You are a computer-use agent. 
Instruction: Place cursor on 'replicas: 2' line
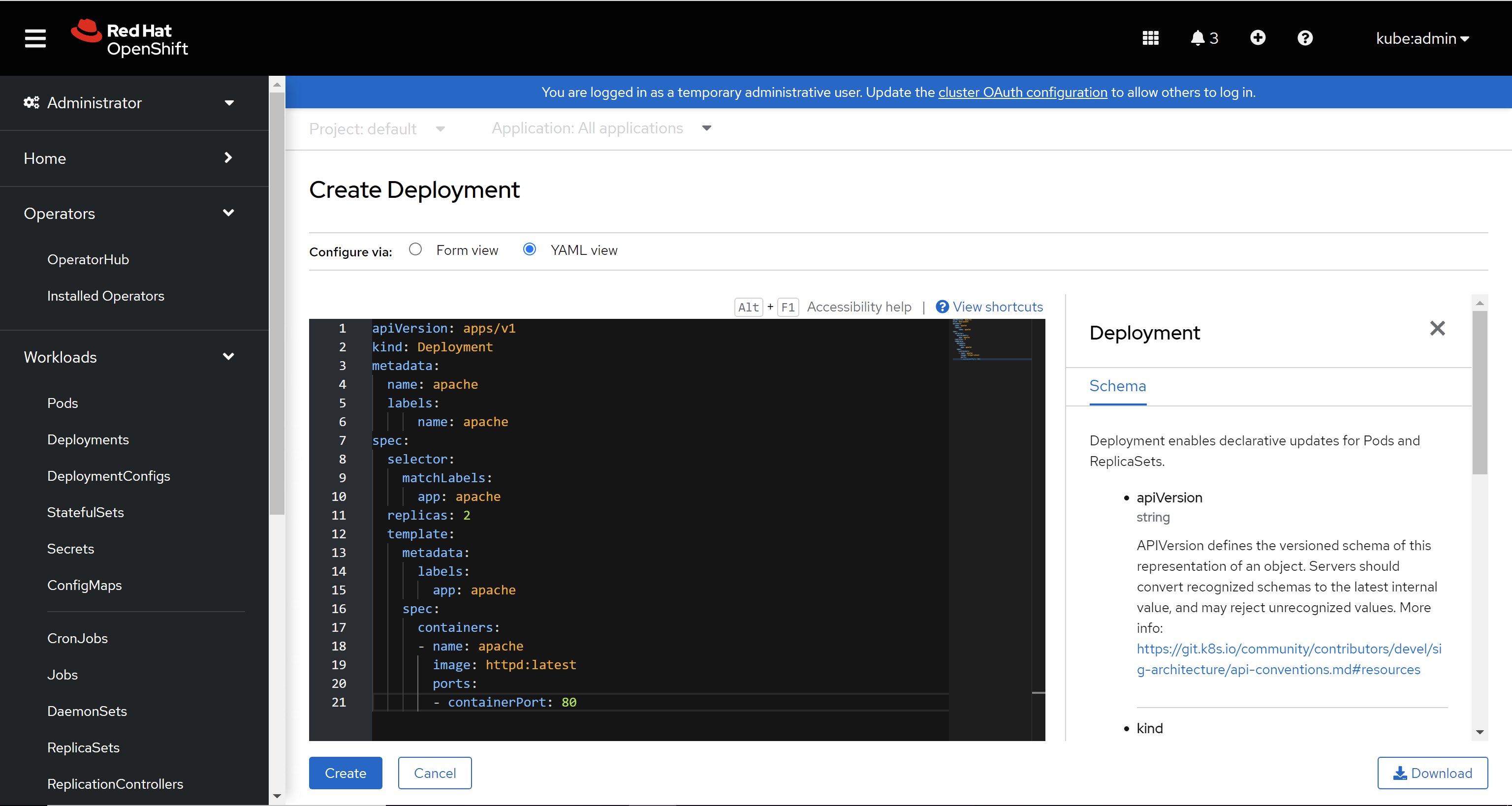click(x=429, y=515)
